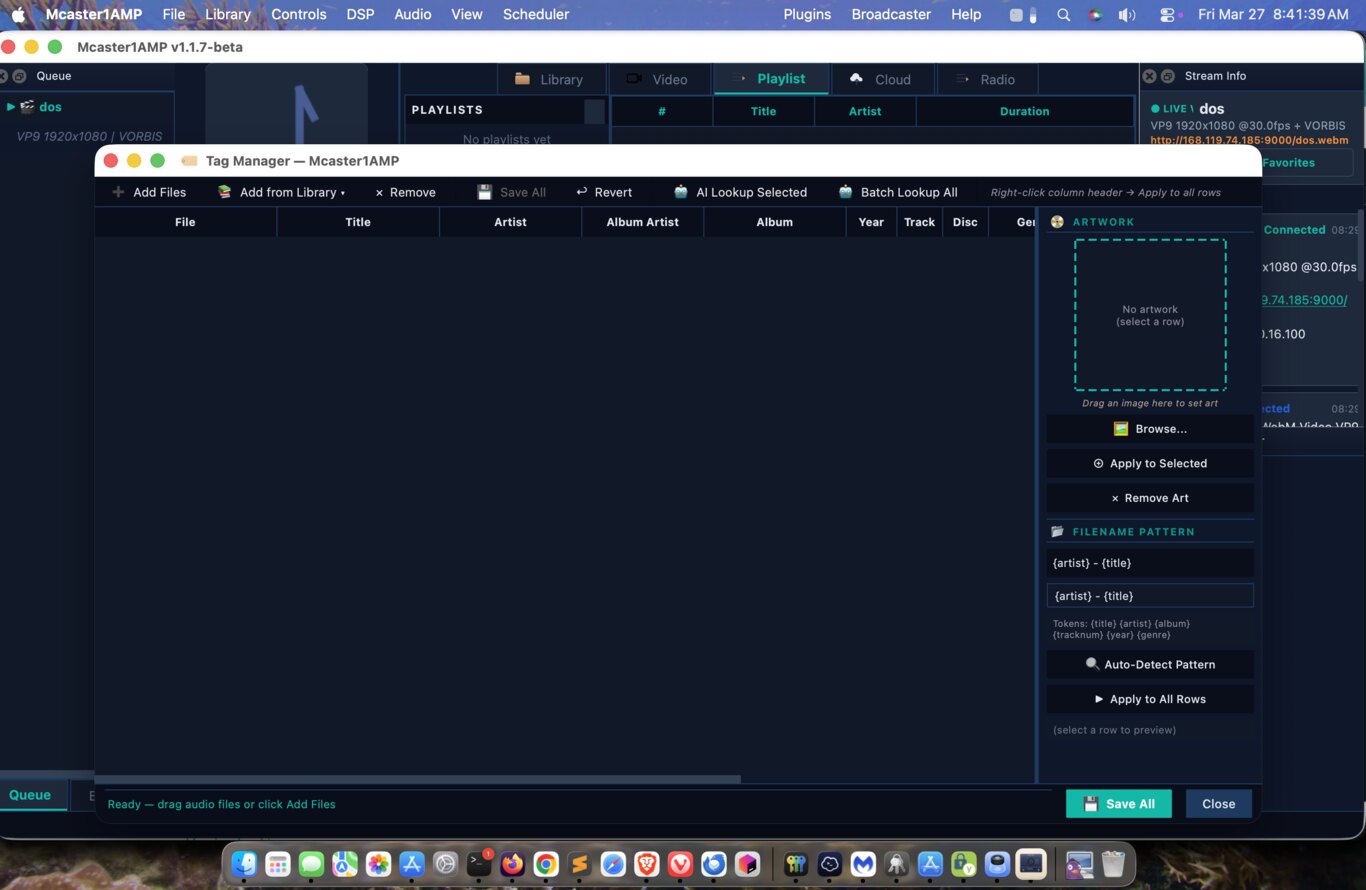Undock the Stream Info panel float icon

tap(1167, 76)
